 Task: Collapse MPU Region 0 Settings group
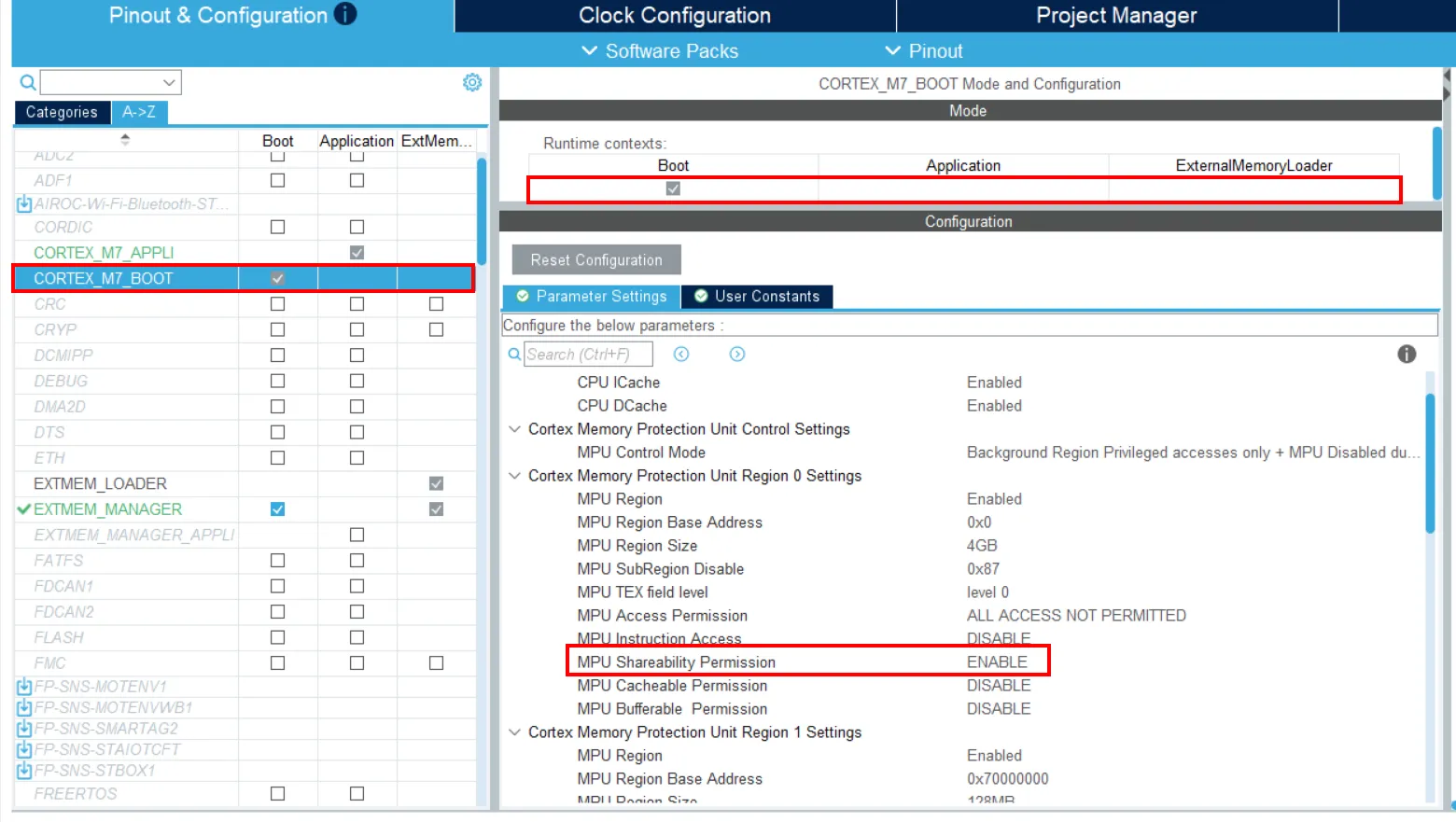pos(514,476)
